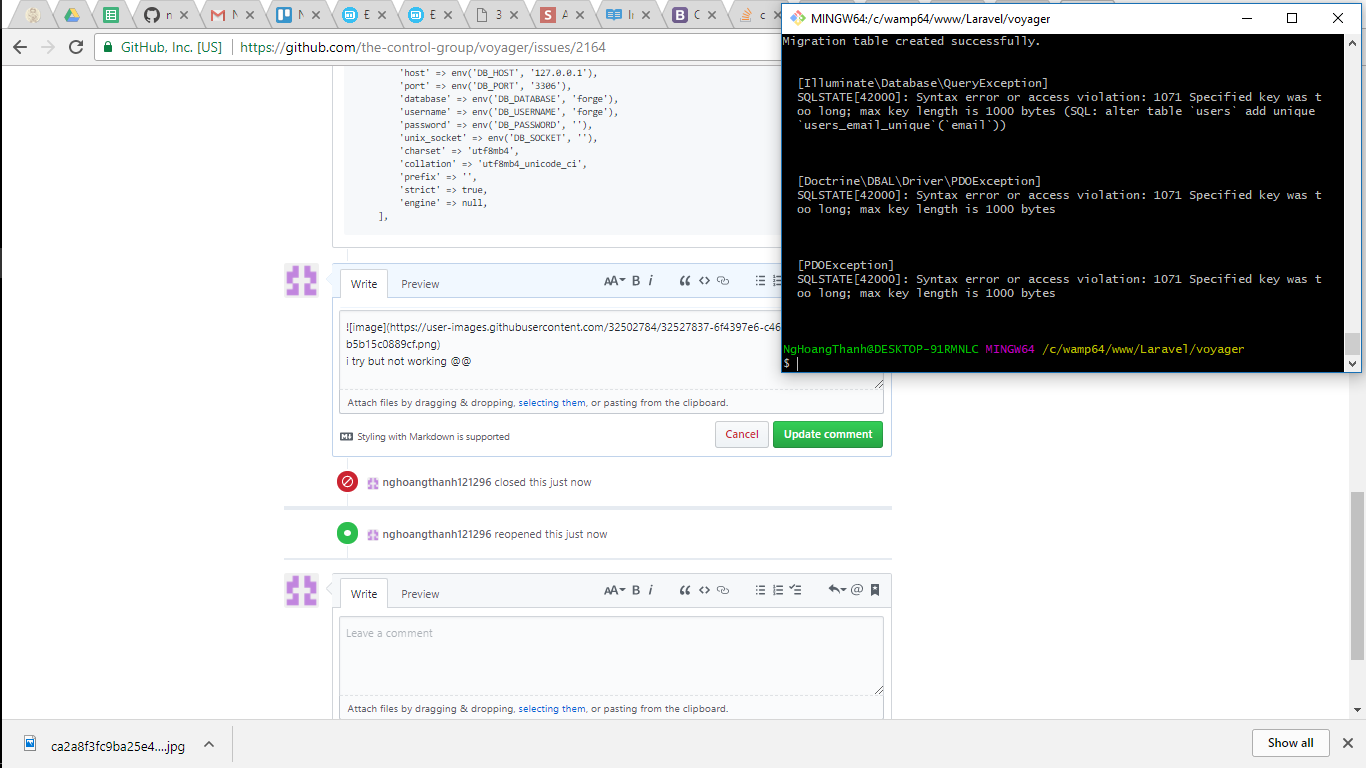Image resolution: width=1366 pixels, height=768 pixels.
Task: Insert a quote in the comment being edited
Action: coord(685,280)
